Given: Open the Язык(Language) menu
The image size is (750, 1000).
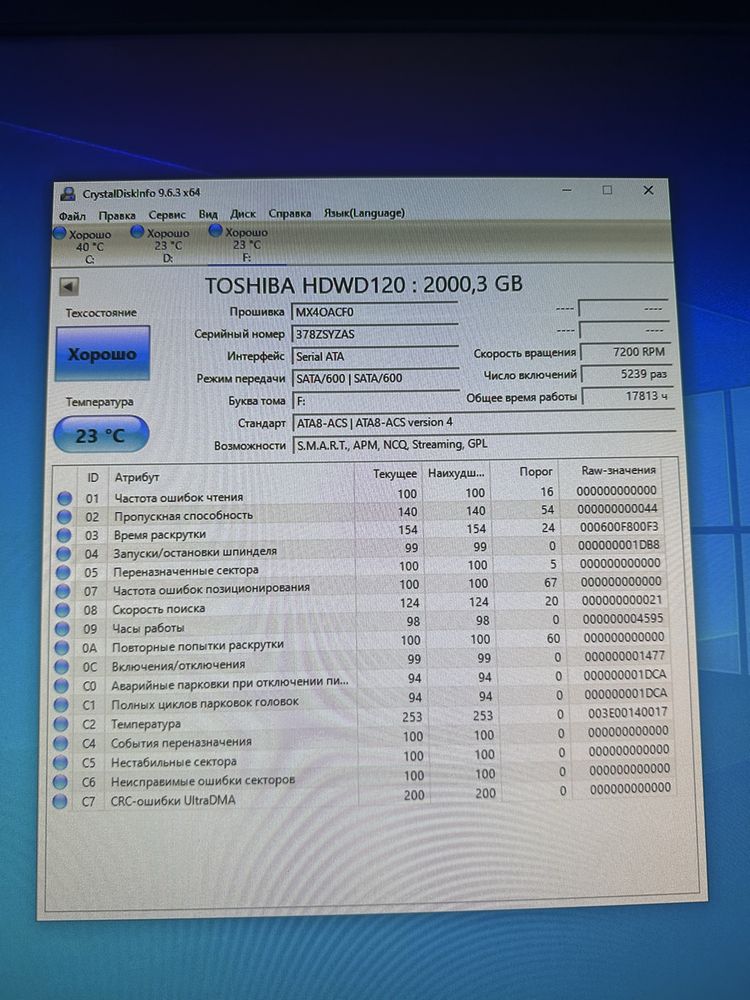Looking at the screenshot, I should click(x=364, y=212).
